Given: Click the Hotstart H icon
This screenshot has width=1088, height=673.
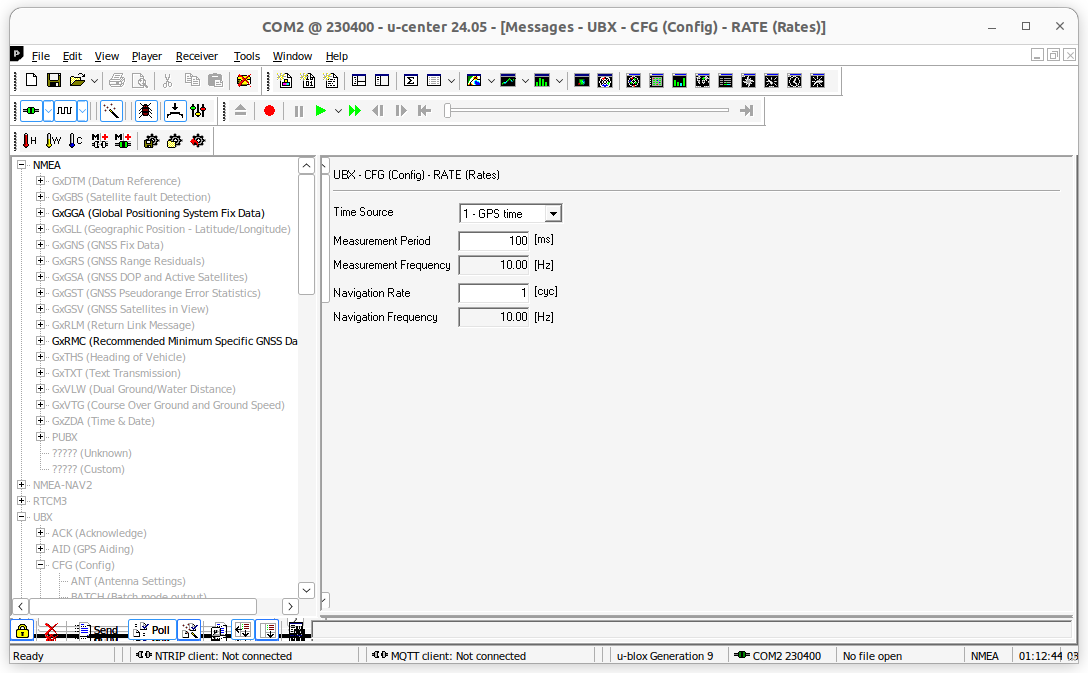Looking at the screenshot, I should (29, 141).
